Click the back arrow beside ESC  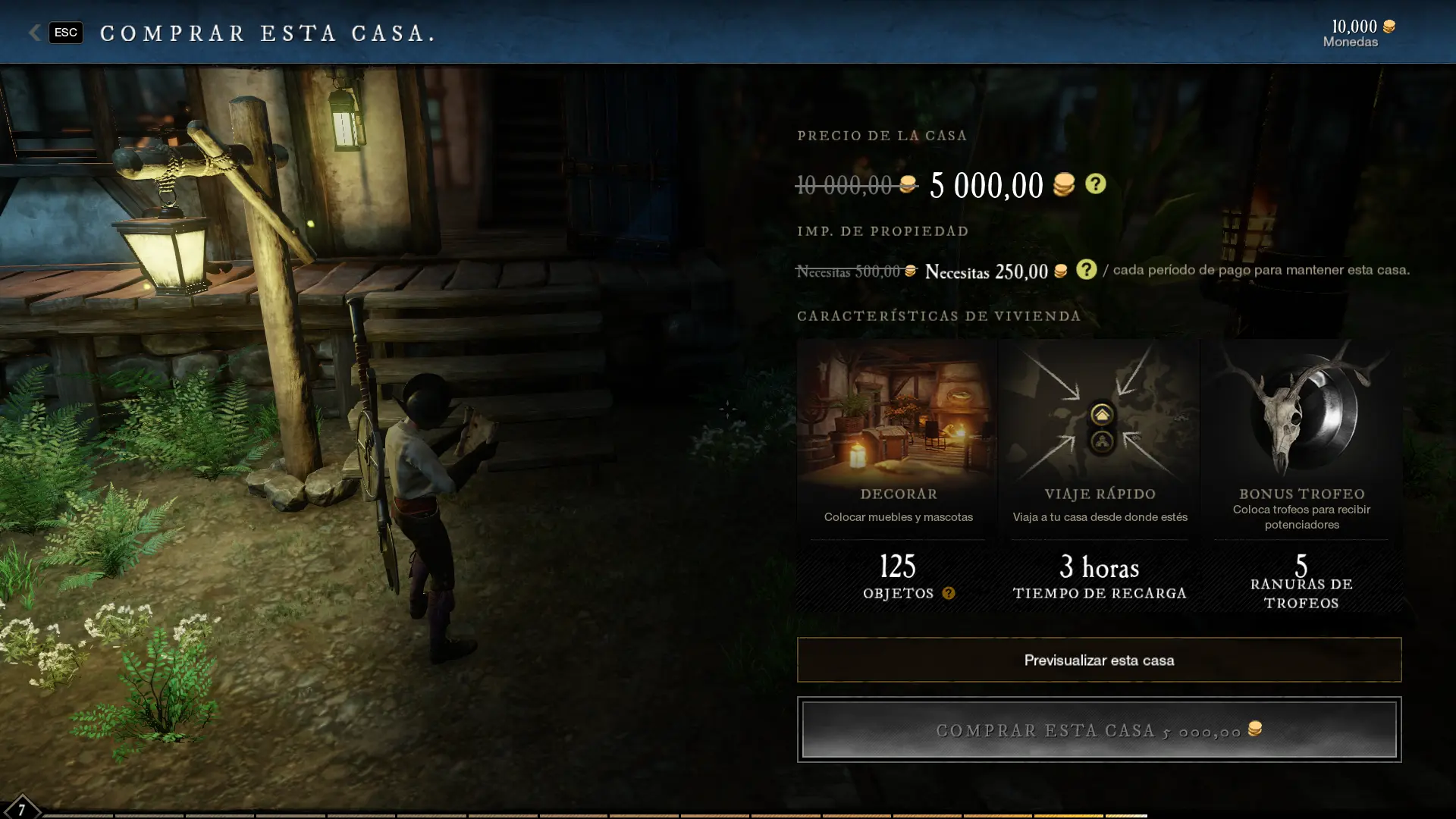click(34, 33)
